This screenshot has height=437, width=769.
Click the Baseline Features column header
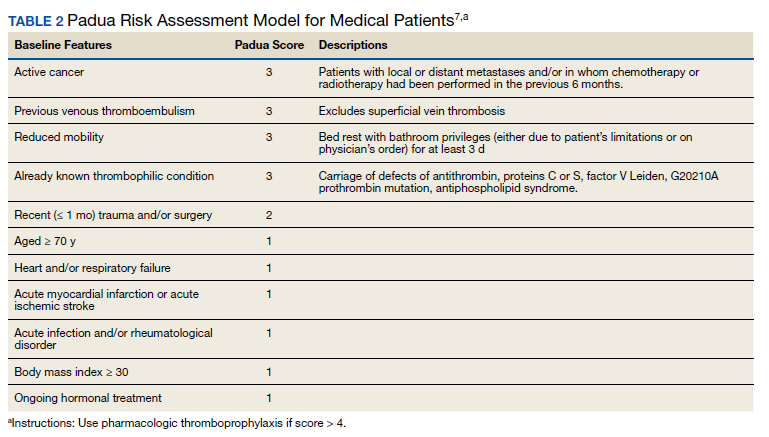[63, 46]
